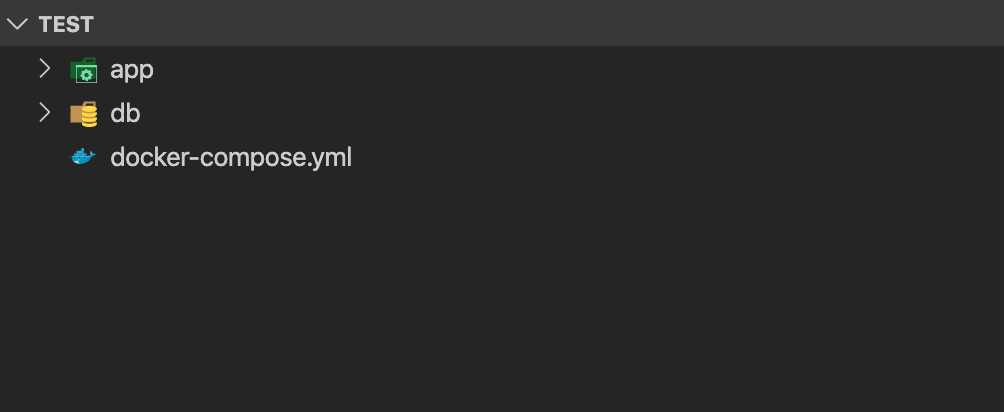Select the app folder name
1004x412 pixels.
(132, 70)
